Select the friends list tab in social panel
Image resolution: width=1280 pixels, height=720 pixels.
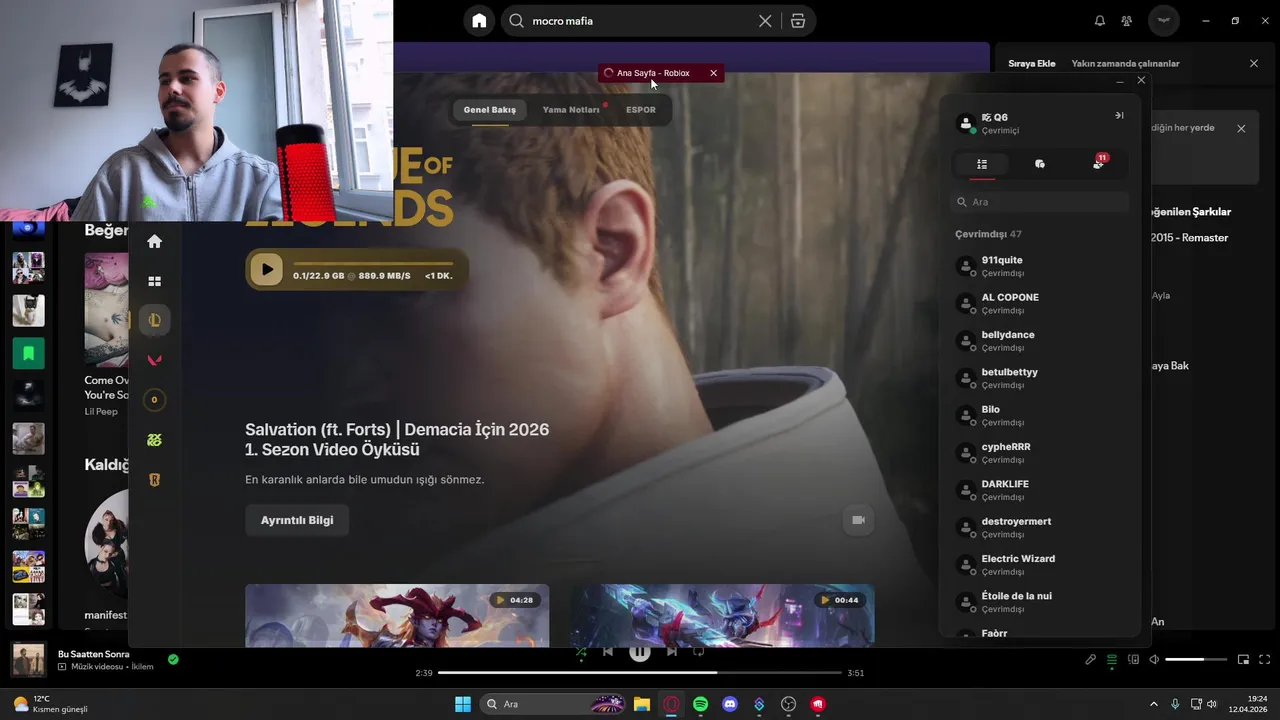pos(982,164)
